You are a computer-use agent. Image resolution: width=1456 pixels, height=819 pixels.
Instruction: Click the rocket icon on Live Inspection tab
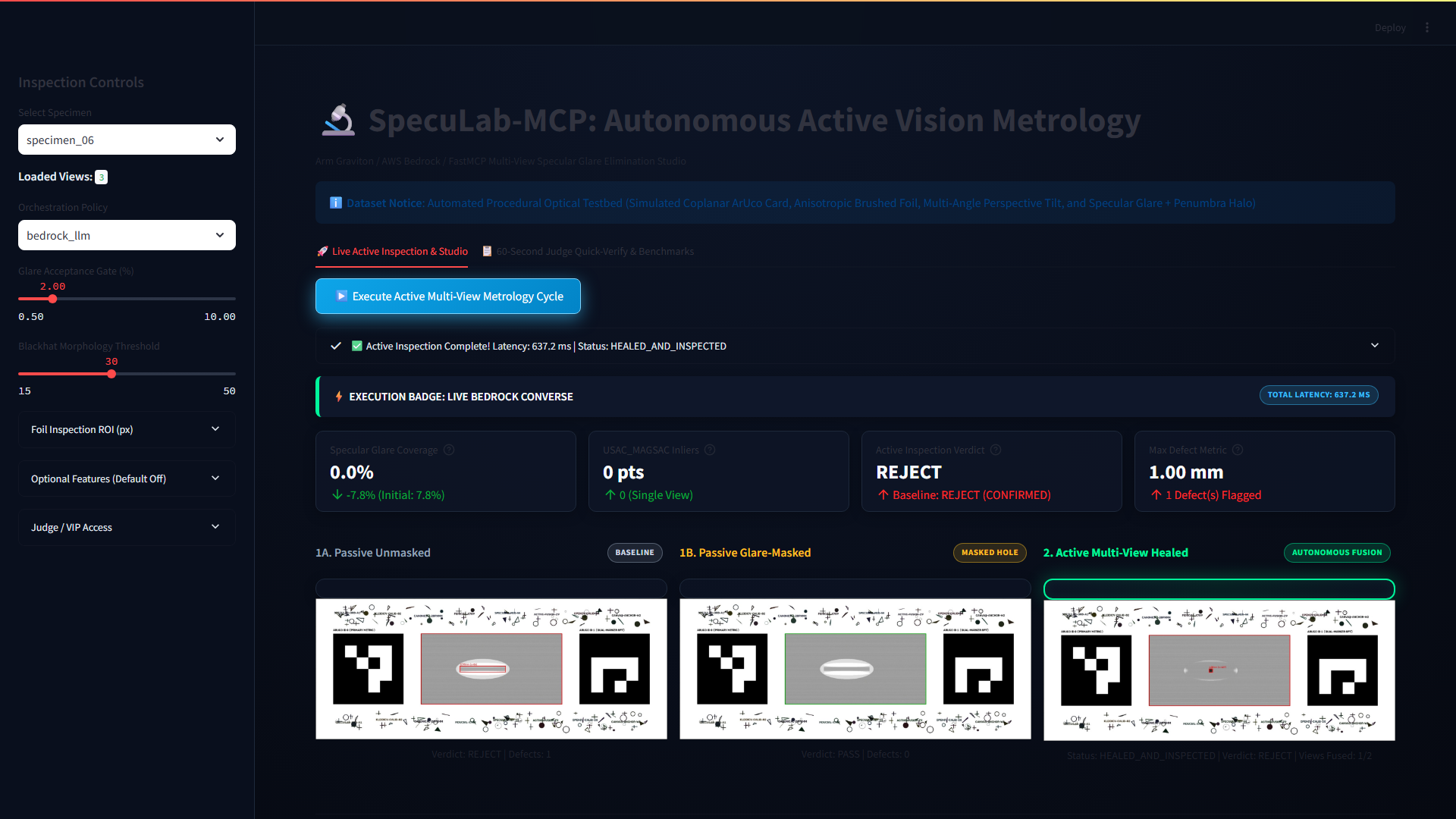(x=322, y=251)
